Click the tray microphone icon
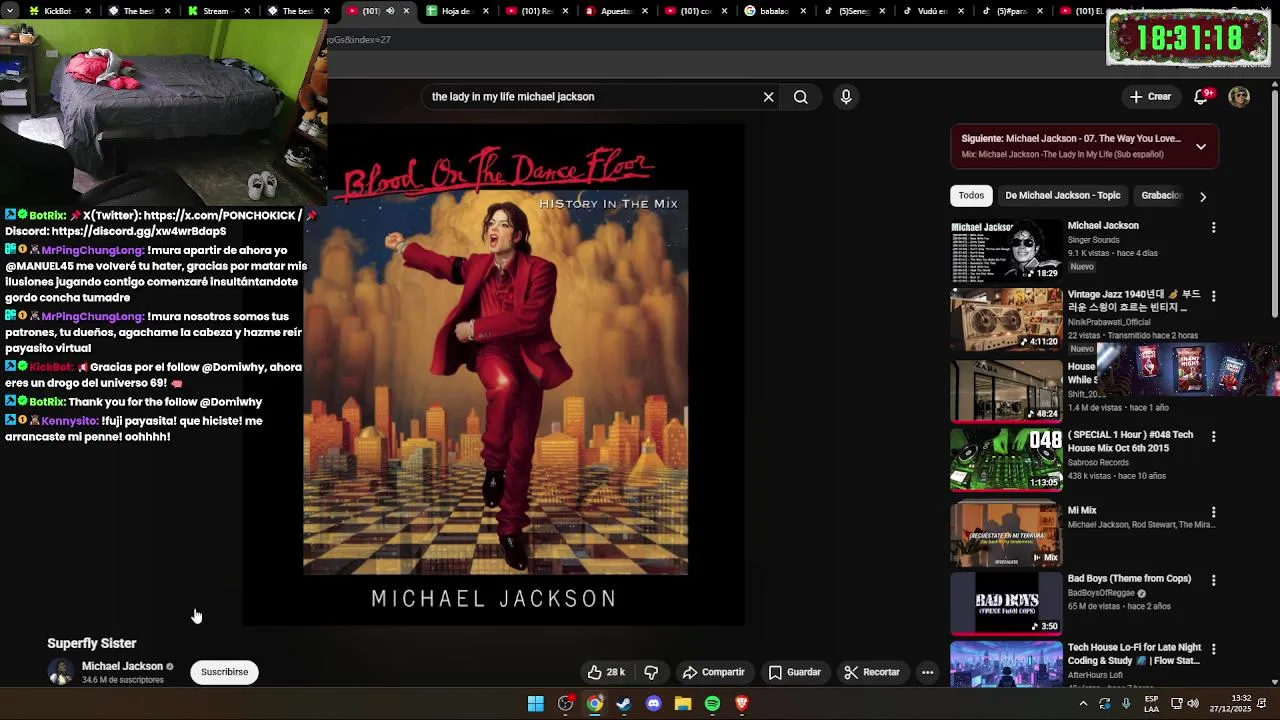Screen dimensions: 1280x720 pos(1126,704)
